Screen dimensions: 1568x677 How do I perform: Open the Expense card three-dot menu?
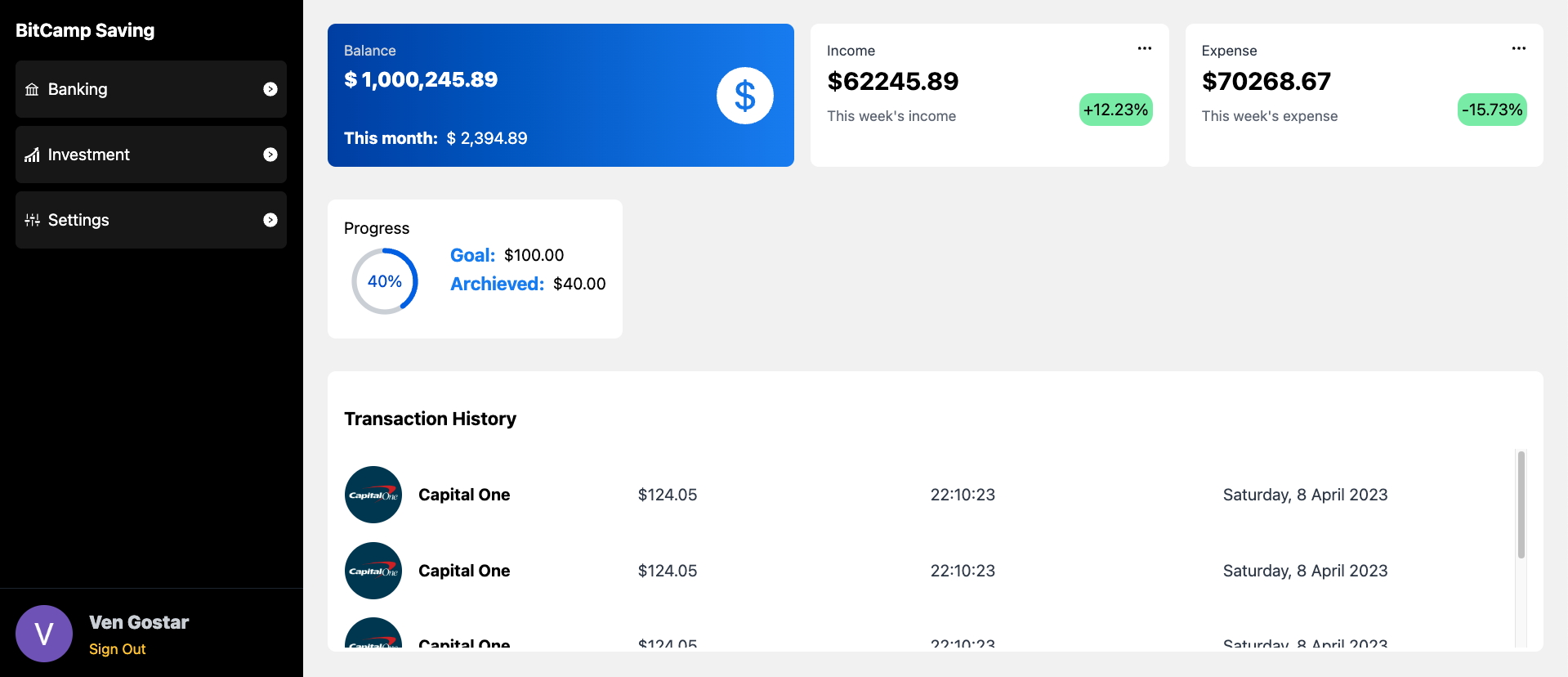pos(1519,48)
